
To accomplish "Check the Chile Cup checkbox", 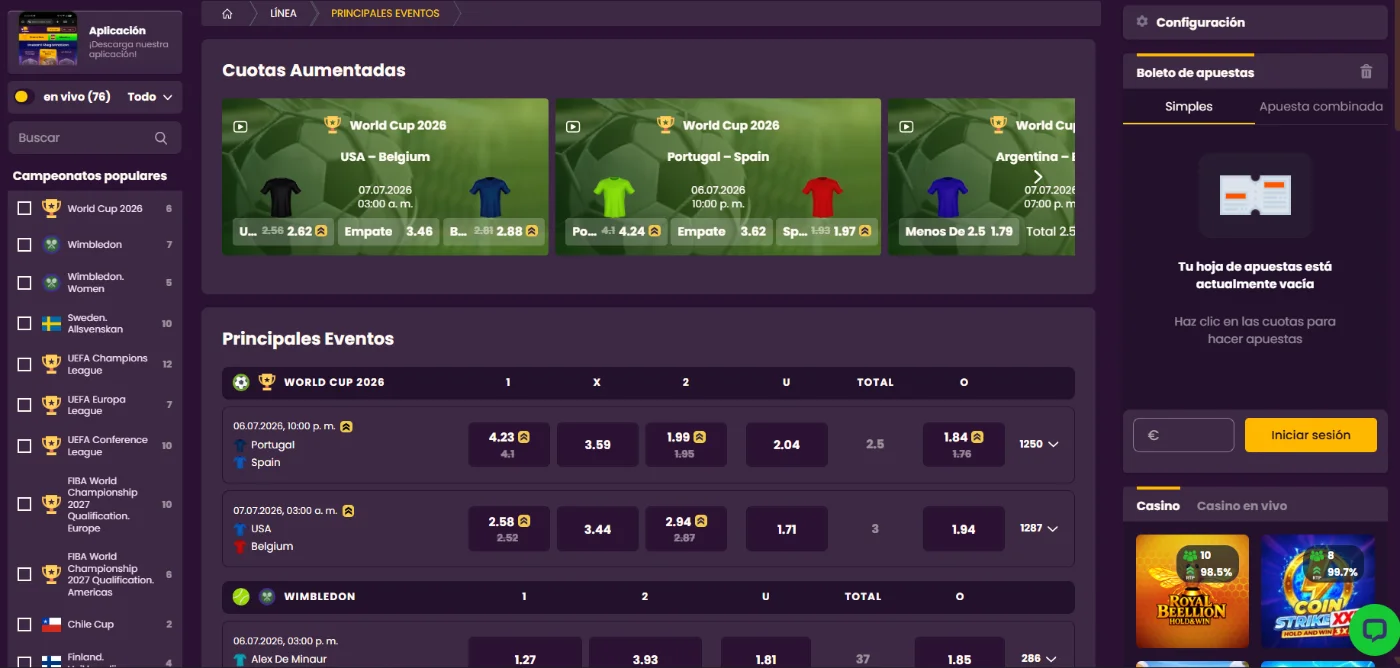I will point(25,624).
